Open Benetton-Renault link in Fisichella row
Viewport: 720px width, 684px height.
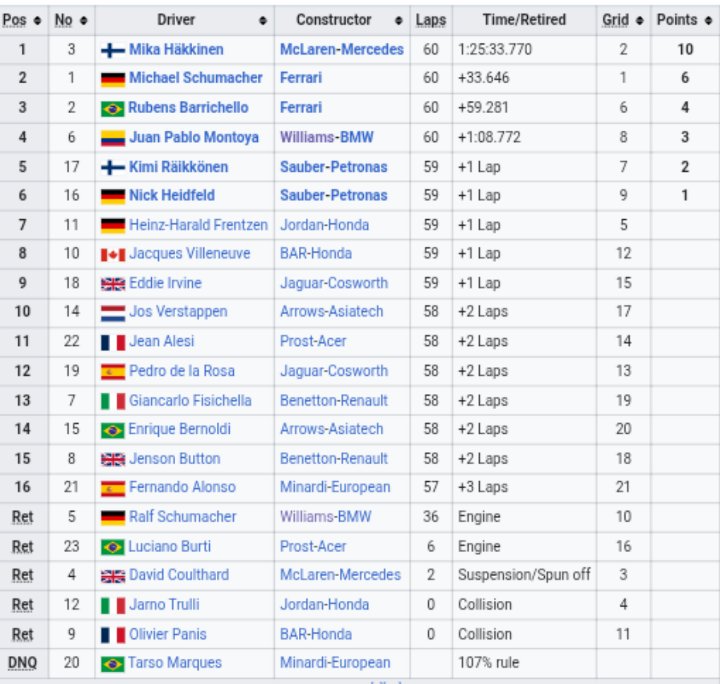(334, 401)
